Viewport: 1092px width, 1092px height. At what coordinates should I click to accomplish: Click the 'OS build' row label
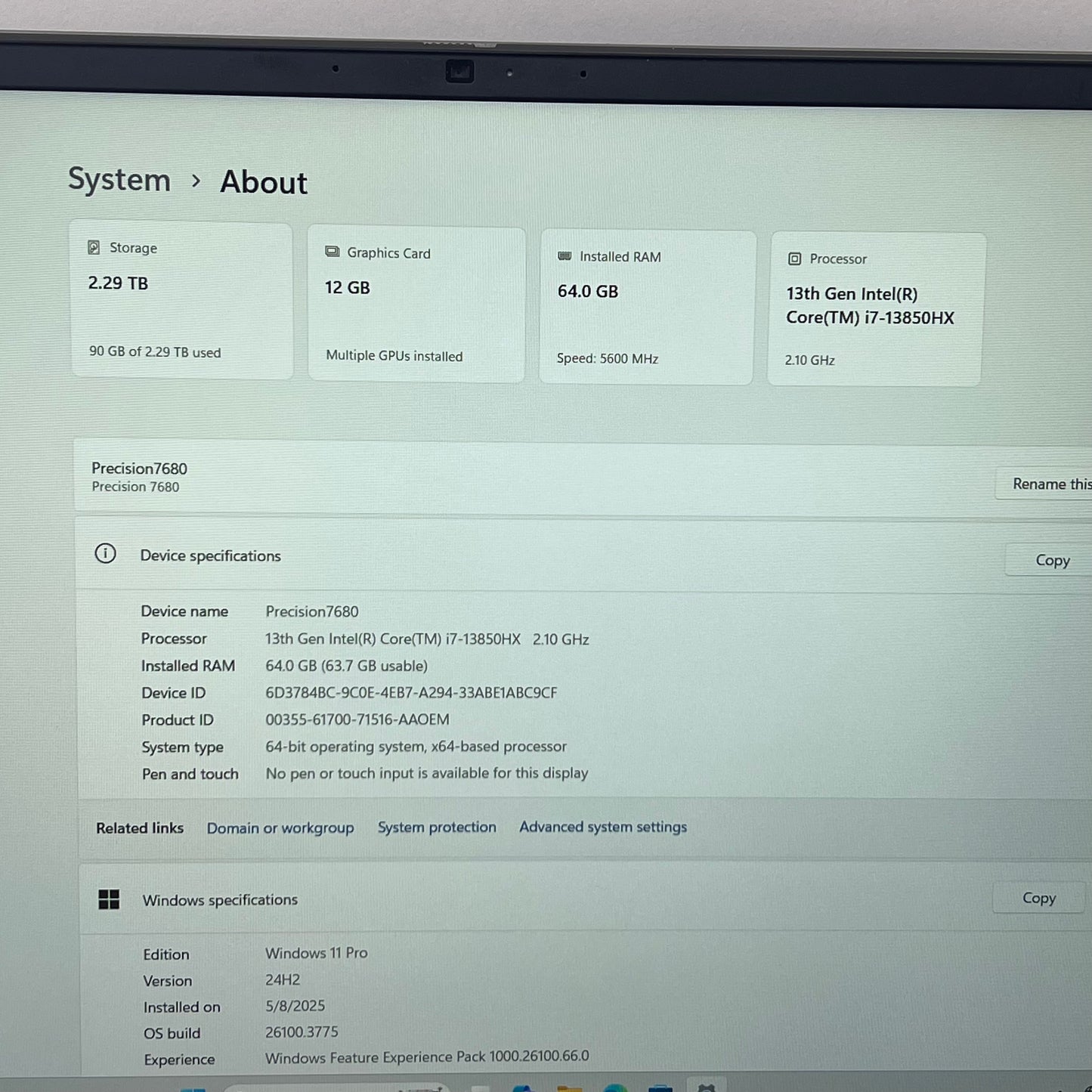pyautogui.click(x=172, y=1034)
